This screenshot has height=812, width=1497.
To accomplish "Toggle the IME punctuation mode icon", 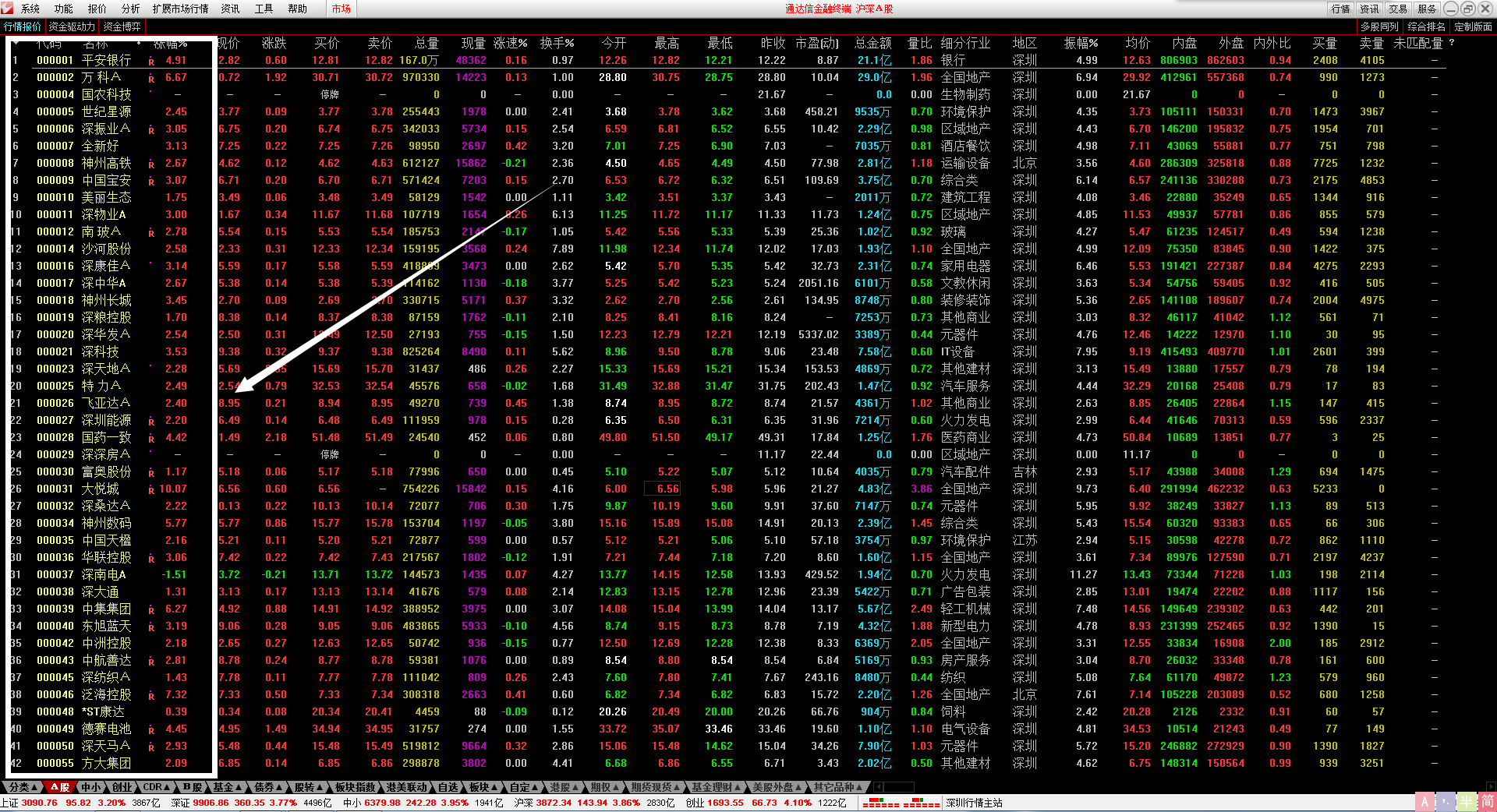I will tap(1446, 802).
